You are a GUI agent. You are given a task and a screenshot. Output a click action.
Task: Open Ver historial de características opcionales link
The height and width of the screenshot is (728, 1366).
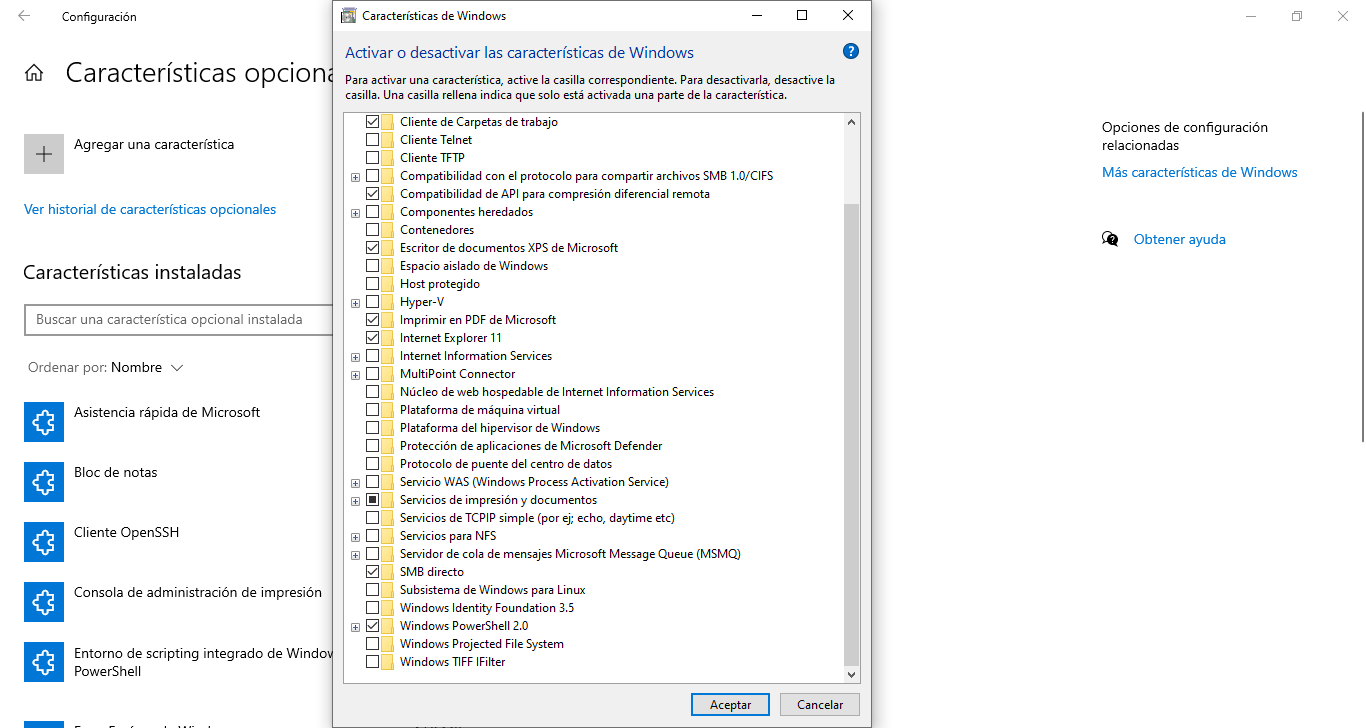pyautogui.click(x=150, y=209)
